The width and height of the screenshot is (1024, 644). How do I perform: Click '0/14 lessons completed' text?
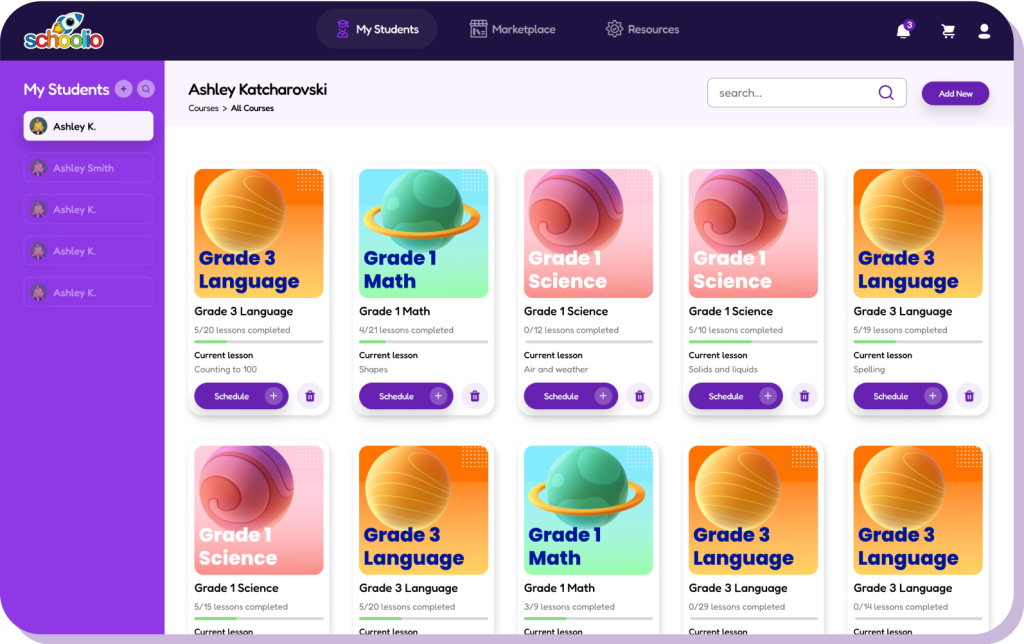tap(901, 607)
